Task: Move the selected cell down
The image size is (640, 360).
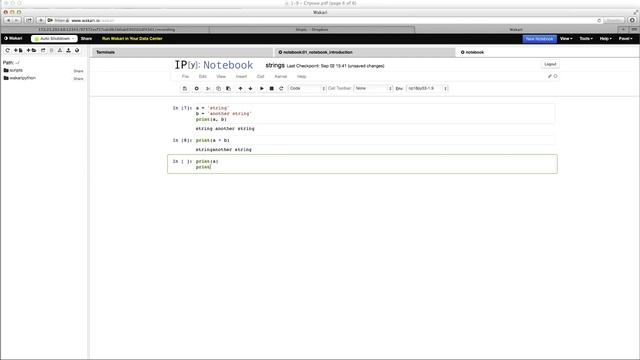Action: pyautogui.click(x=251, y=89)
